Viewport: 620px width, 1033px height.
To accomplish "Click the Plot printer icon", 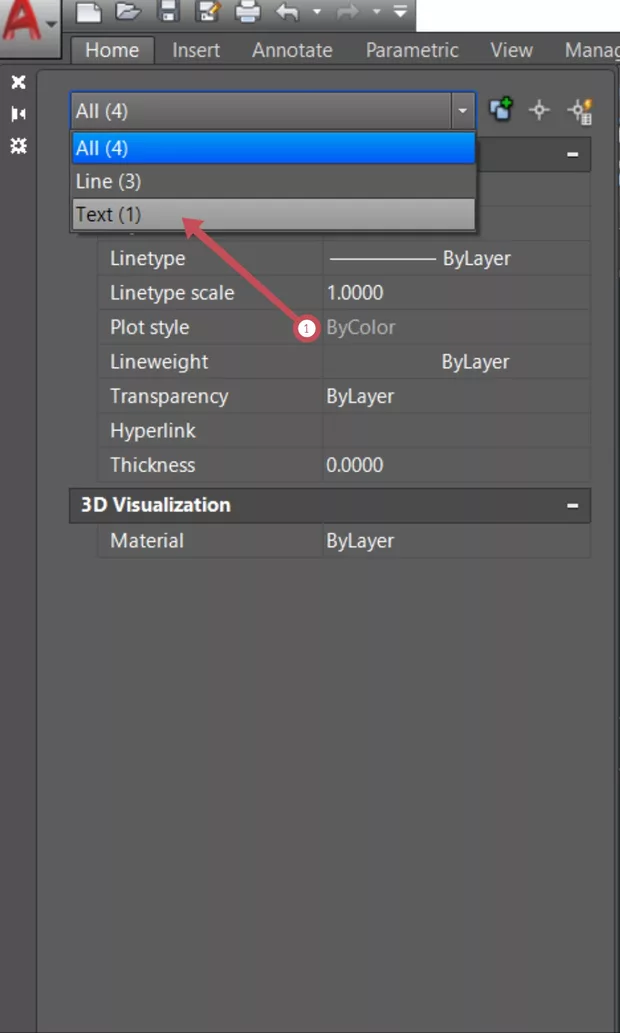I will (248, 11).
